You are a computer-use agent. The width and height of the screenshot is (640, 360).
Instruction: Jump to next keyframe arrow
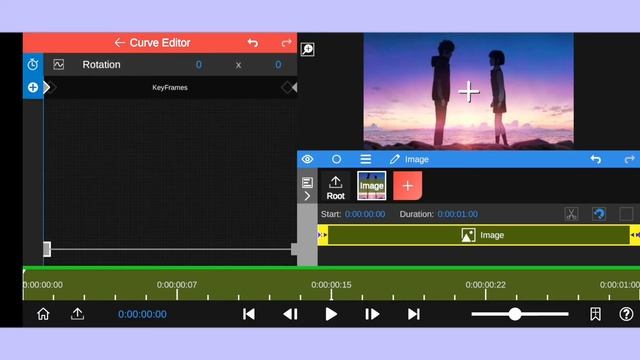click(x=294, y=87)
